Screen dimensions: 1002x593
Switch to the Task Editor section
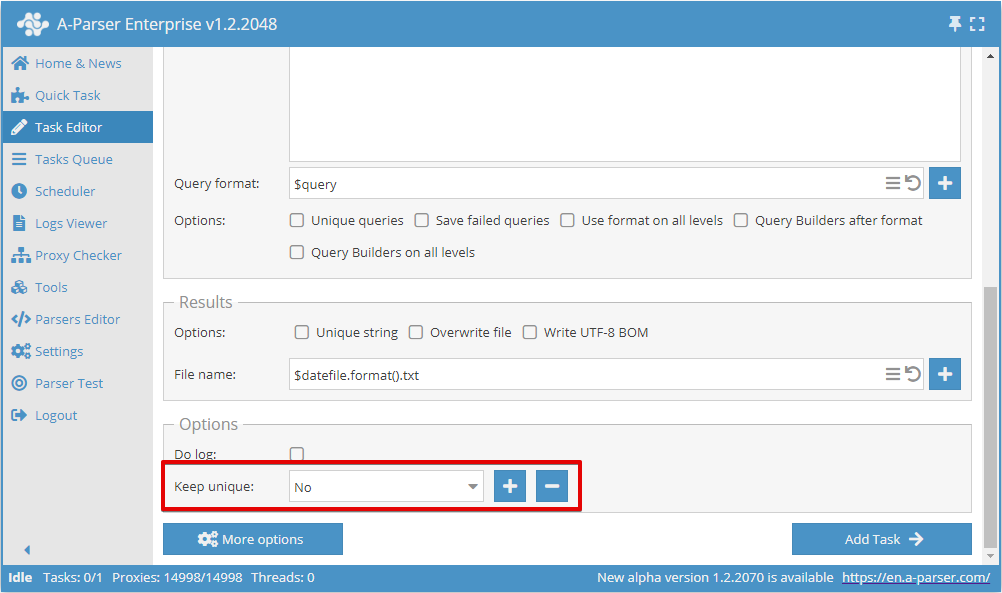pos(66,127)
